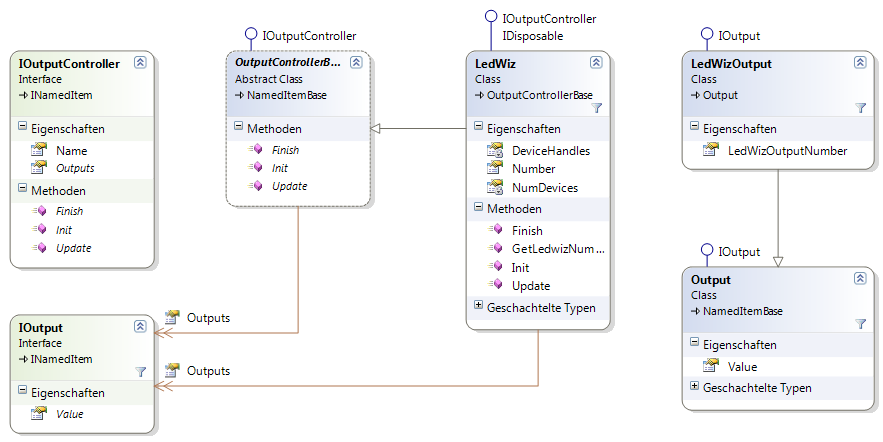The image size is (883, 442).
Task: Click the filter icon in IOutput box
Action: point(141,372)
